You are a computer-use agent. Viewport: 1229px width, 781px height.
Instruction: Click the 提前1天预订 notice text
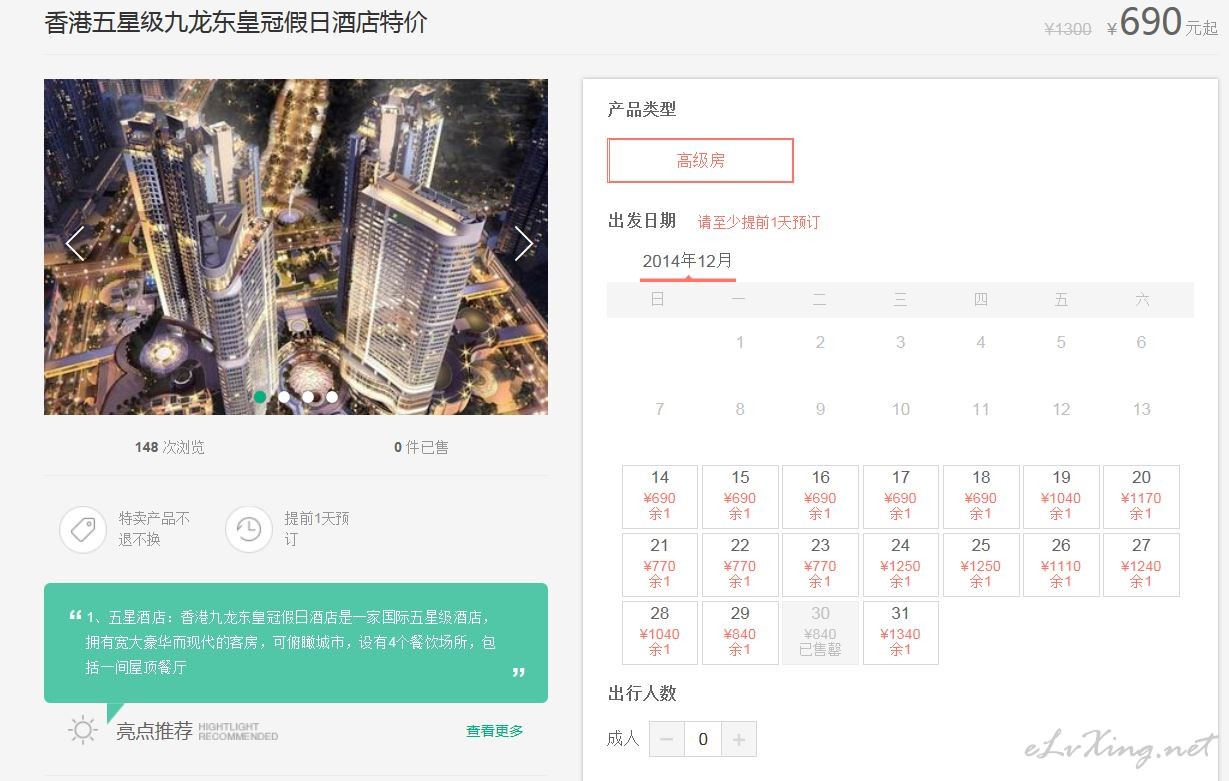317,529
